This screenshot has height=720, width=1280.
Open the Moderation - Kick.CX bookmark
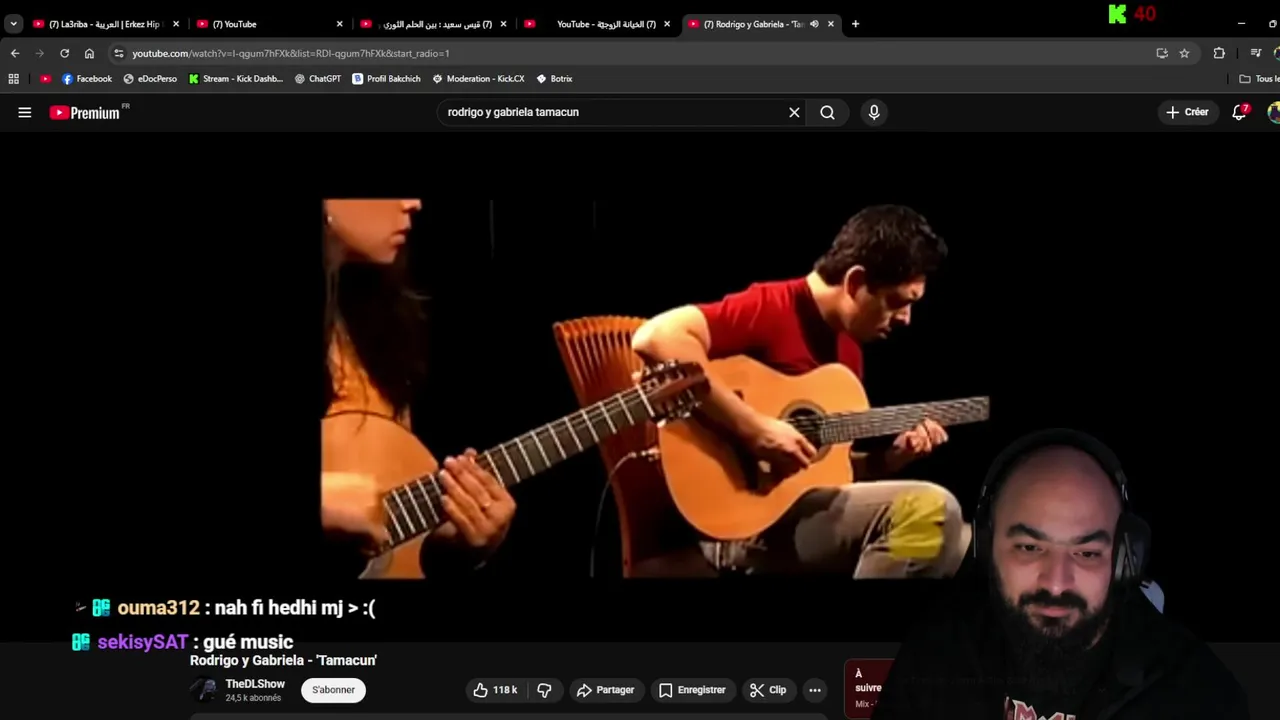pyautogui.click(x=478, y=79)
